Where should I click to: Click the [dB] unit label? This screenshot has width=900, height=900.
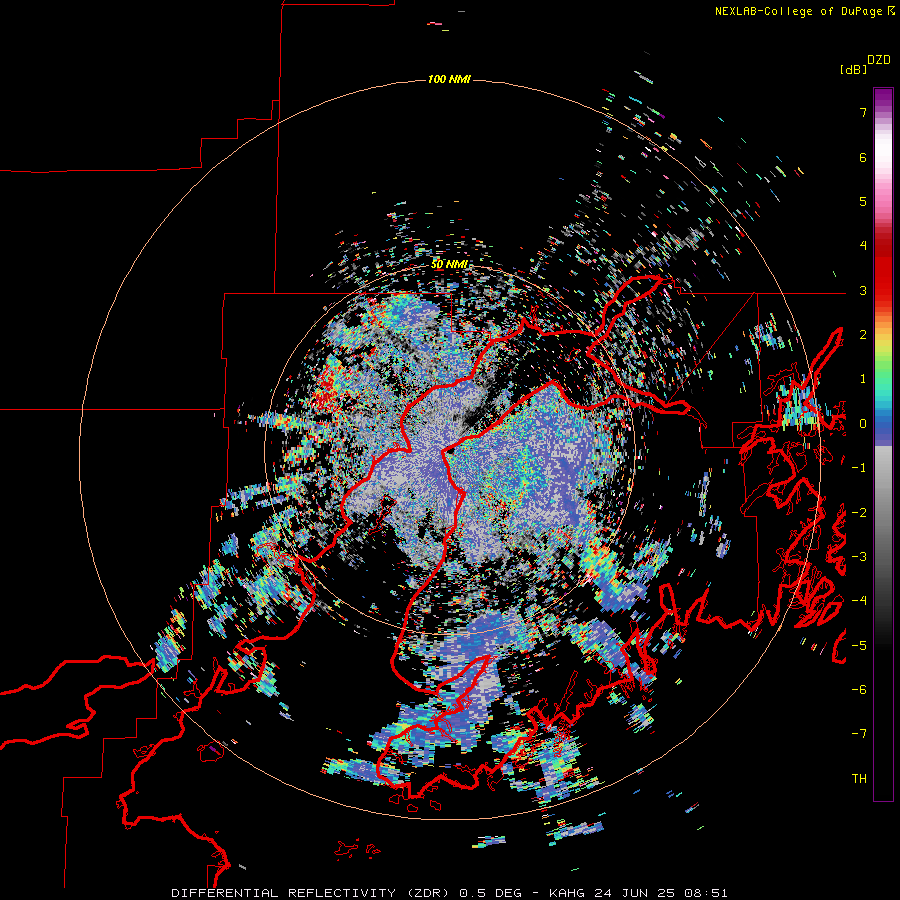pos(853,69)
